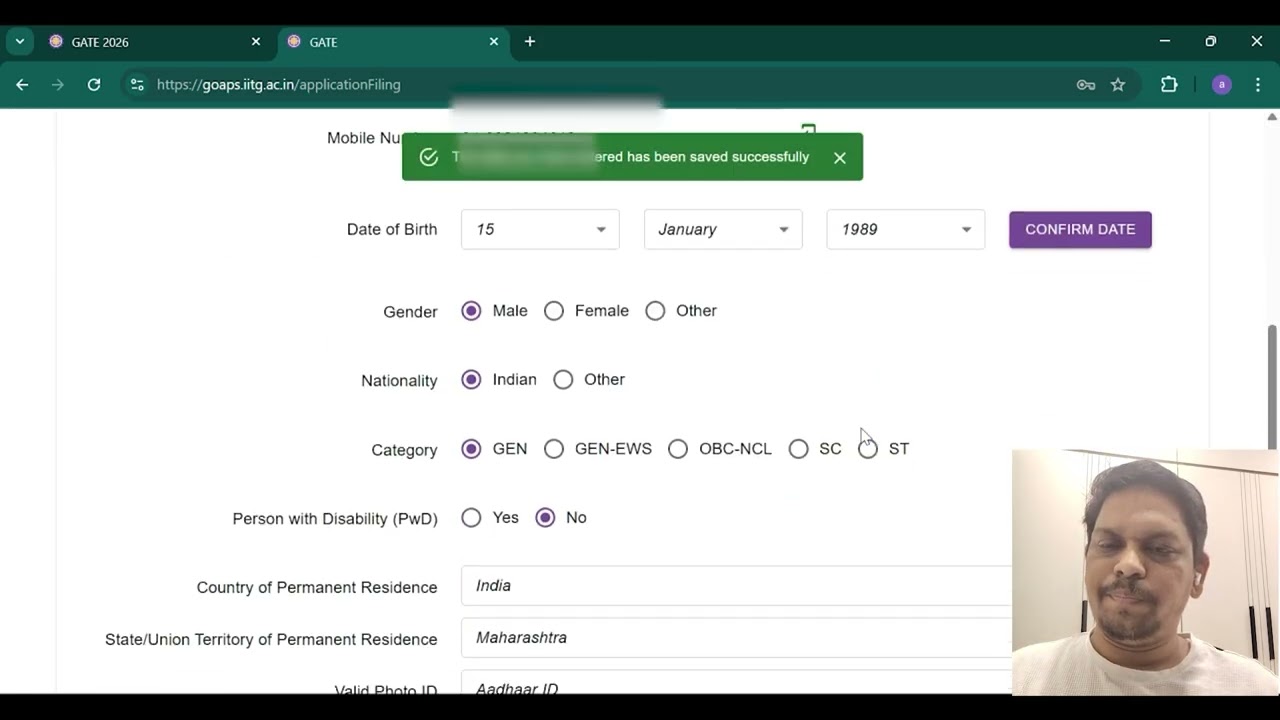1280x720 pixels.
Task: Click the Country of Permanent Residence field
Action: click(736, 586)
